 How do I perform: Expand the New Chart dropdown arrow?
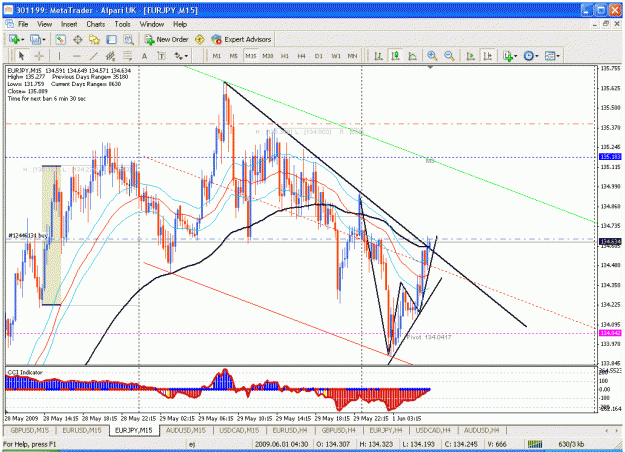[23, 40]
